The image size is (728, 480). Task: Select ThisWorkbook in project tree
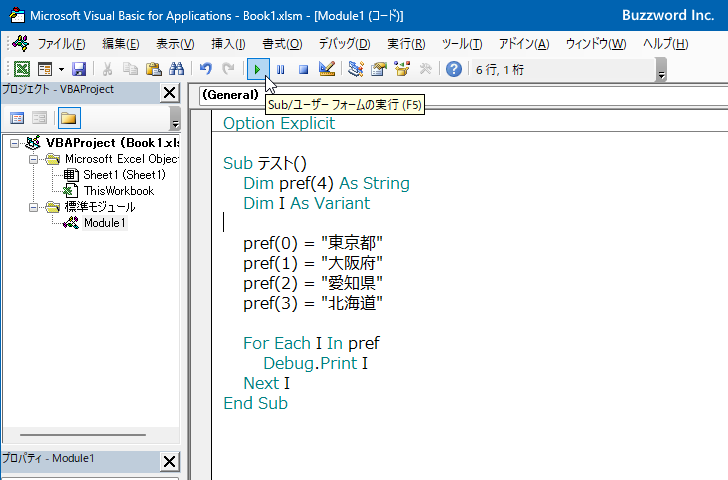pos(118,191)
